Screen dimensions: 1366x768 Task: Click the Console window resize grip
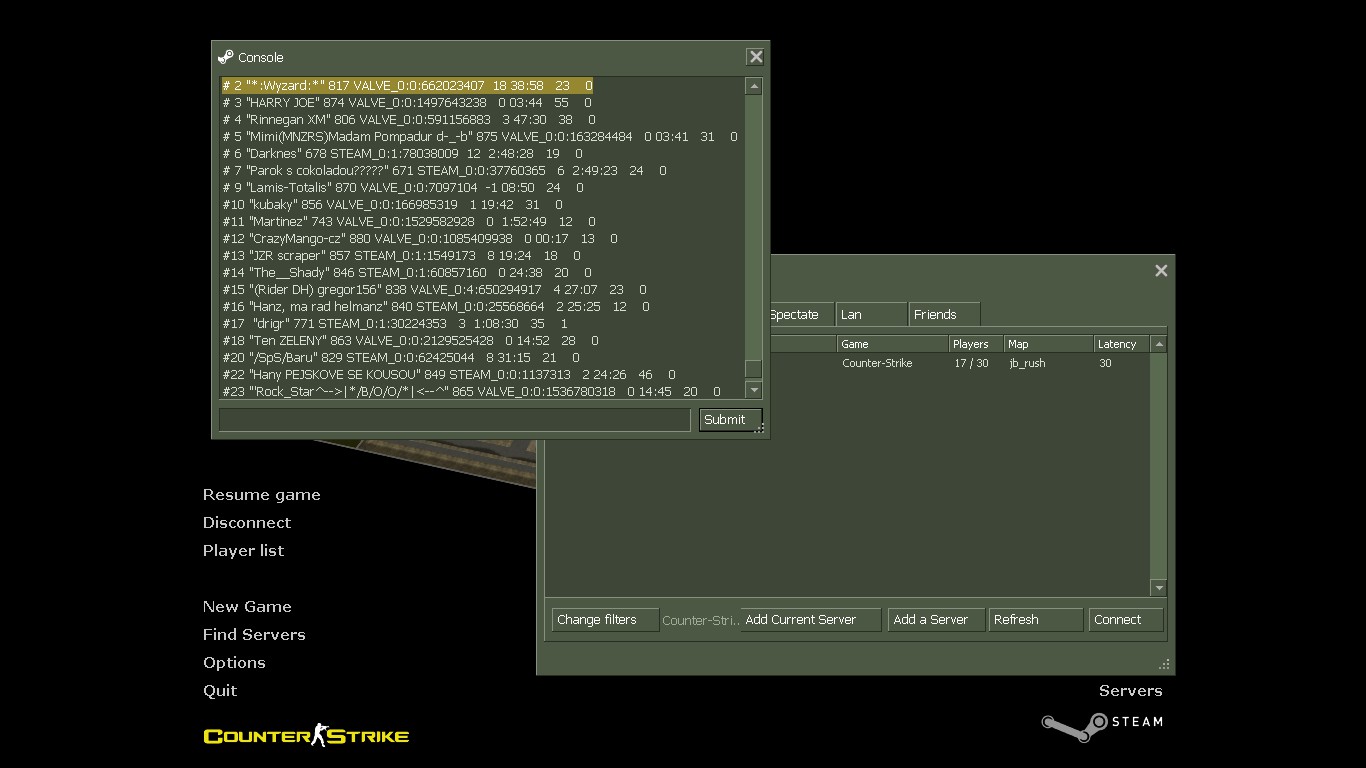(760, 429)
